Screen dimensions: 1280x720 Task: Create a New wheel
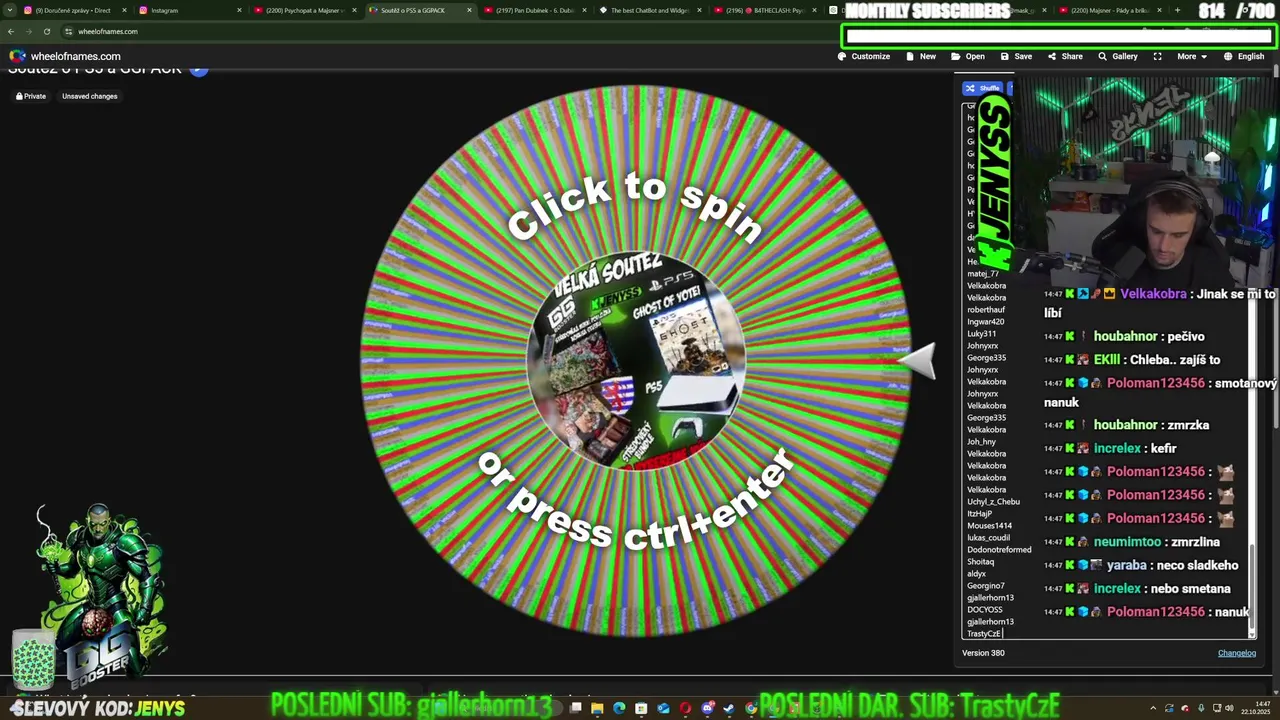(921, 56)
